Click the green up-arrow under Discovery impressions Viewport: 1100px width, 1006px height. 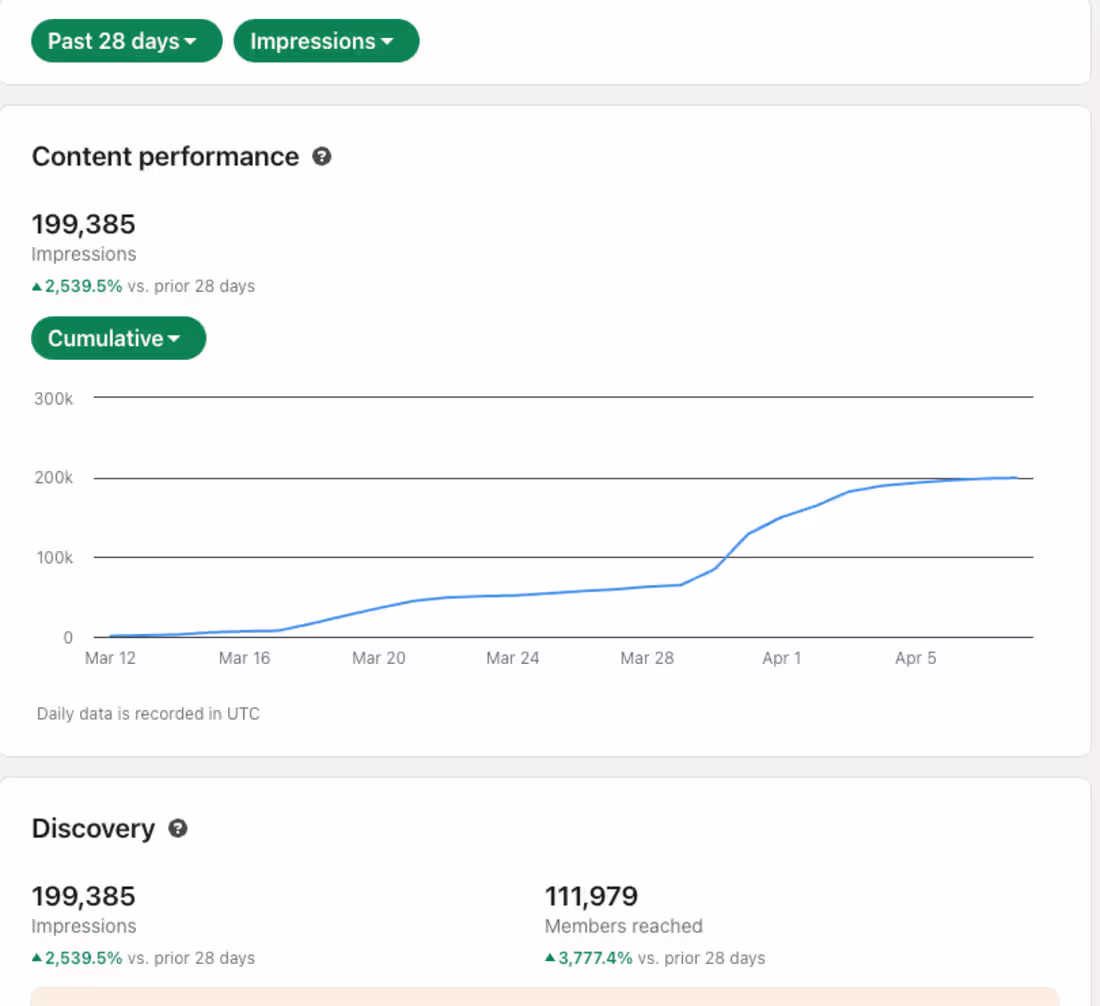coord(37,959)
